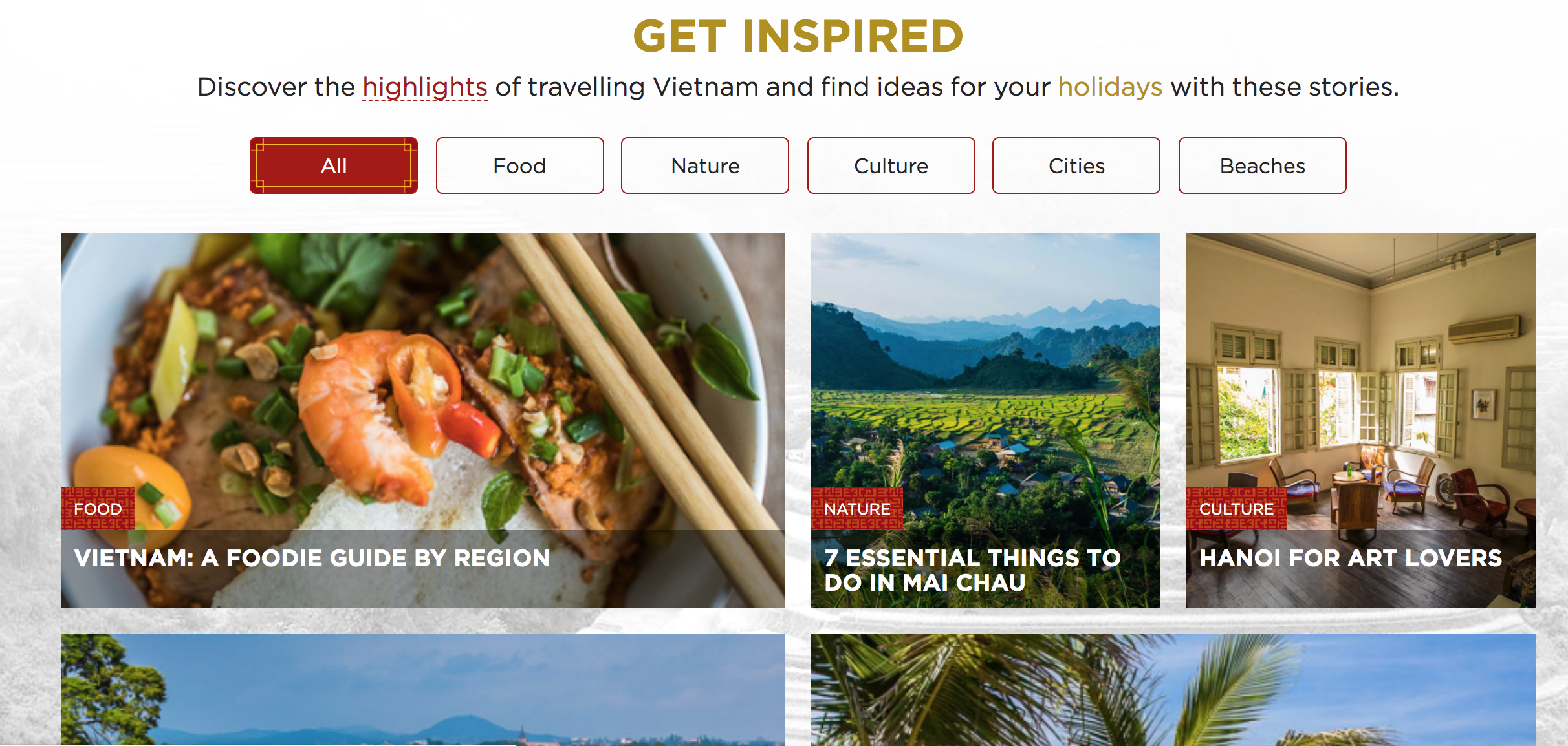1568x746 pixels.
Task: Click the GET INSPIRED heading
Action: [798, 36]
